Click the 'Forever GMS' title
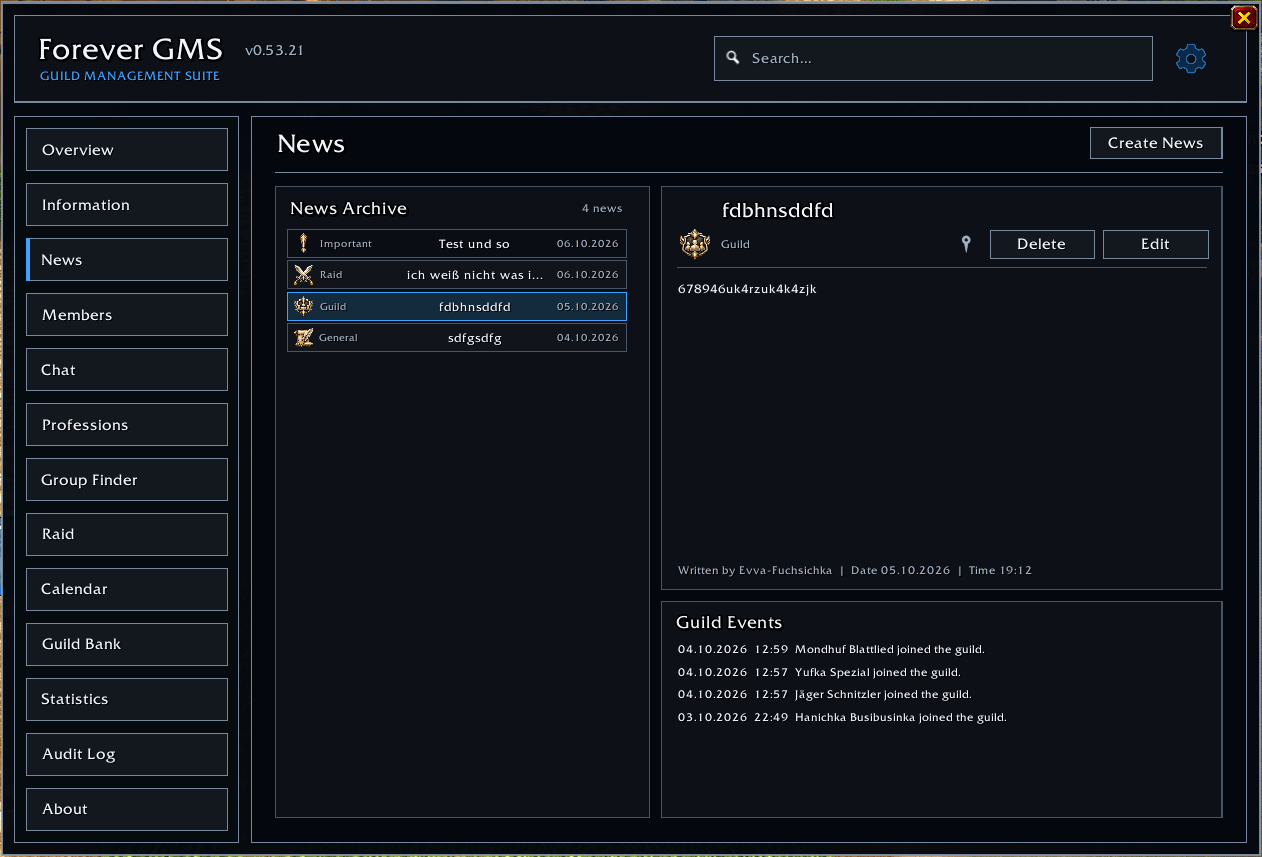Screen dimensions: 1262x857 (130, 49)
